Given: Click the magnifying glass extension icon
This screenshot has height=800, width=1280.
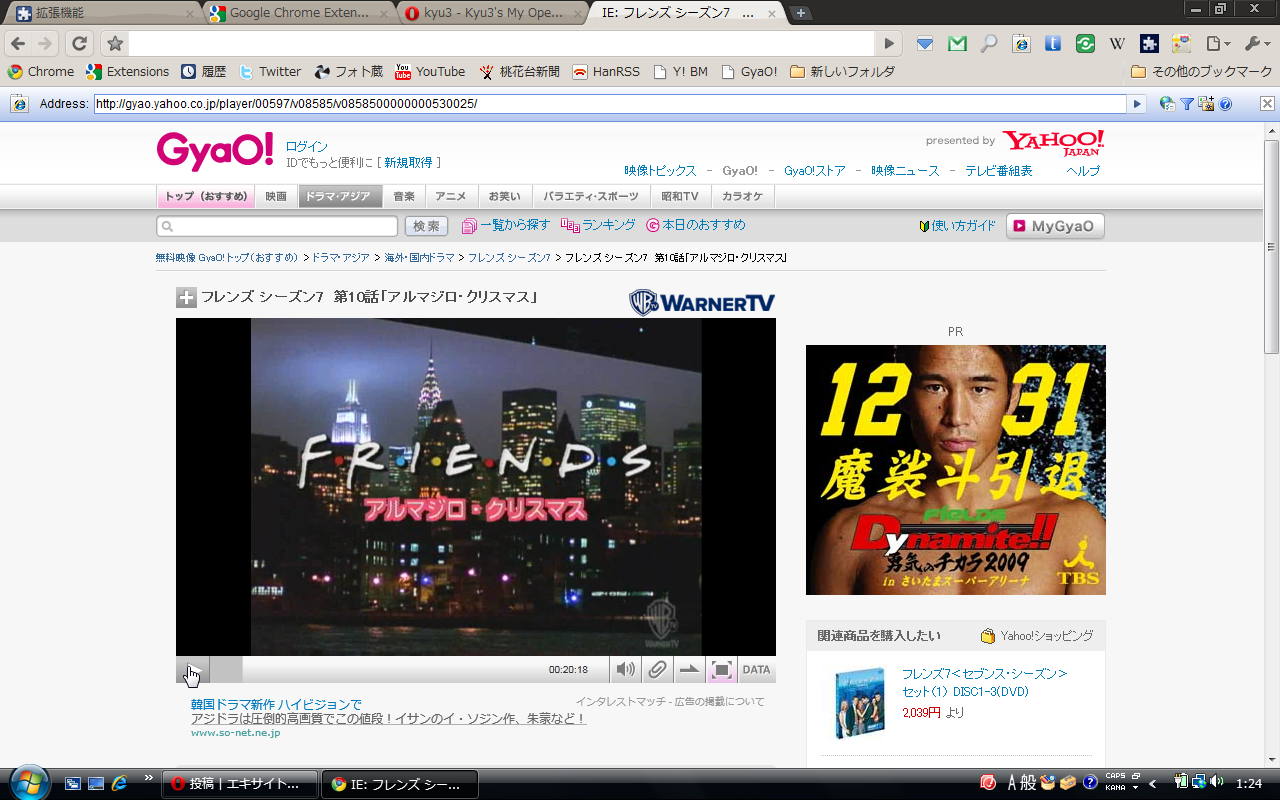Looking at the screenshot, I should (x=988, y=44).
